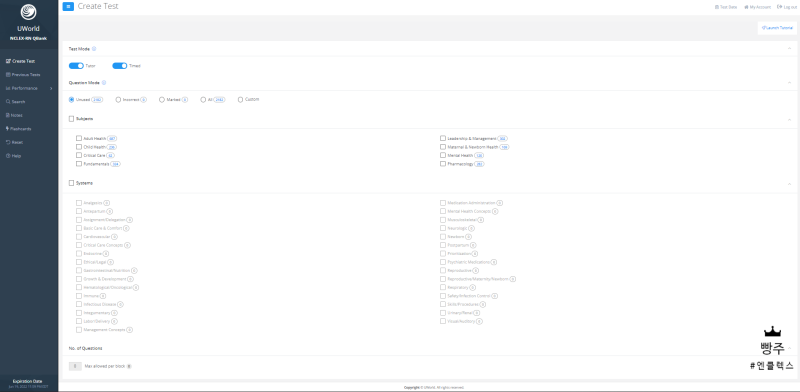Open Previous Tests in sidebar

point(23,75)
